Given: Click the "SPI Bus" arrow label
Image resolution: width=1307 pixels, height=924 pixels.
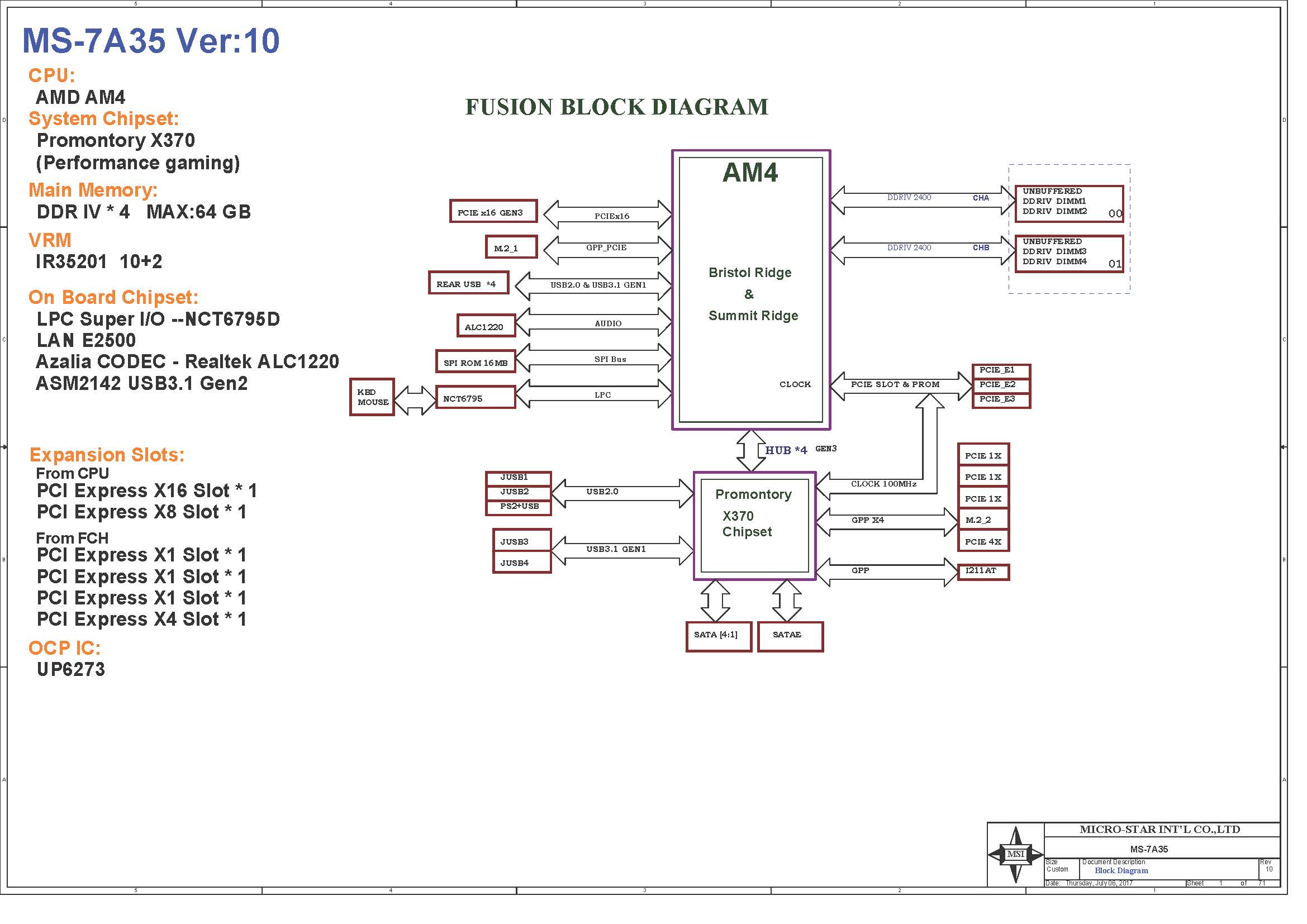Looking at the screenshot, I should (x=610, y=359).
